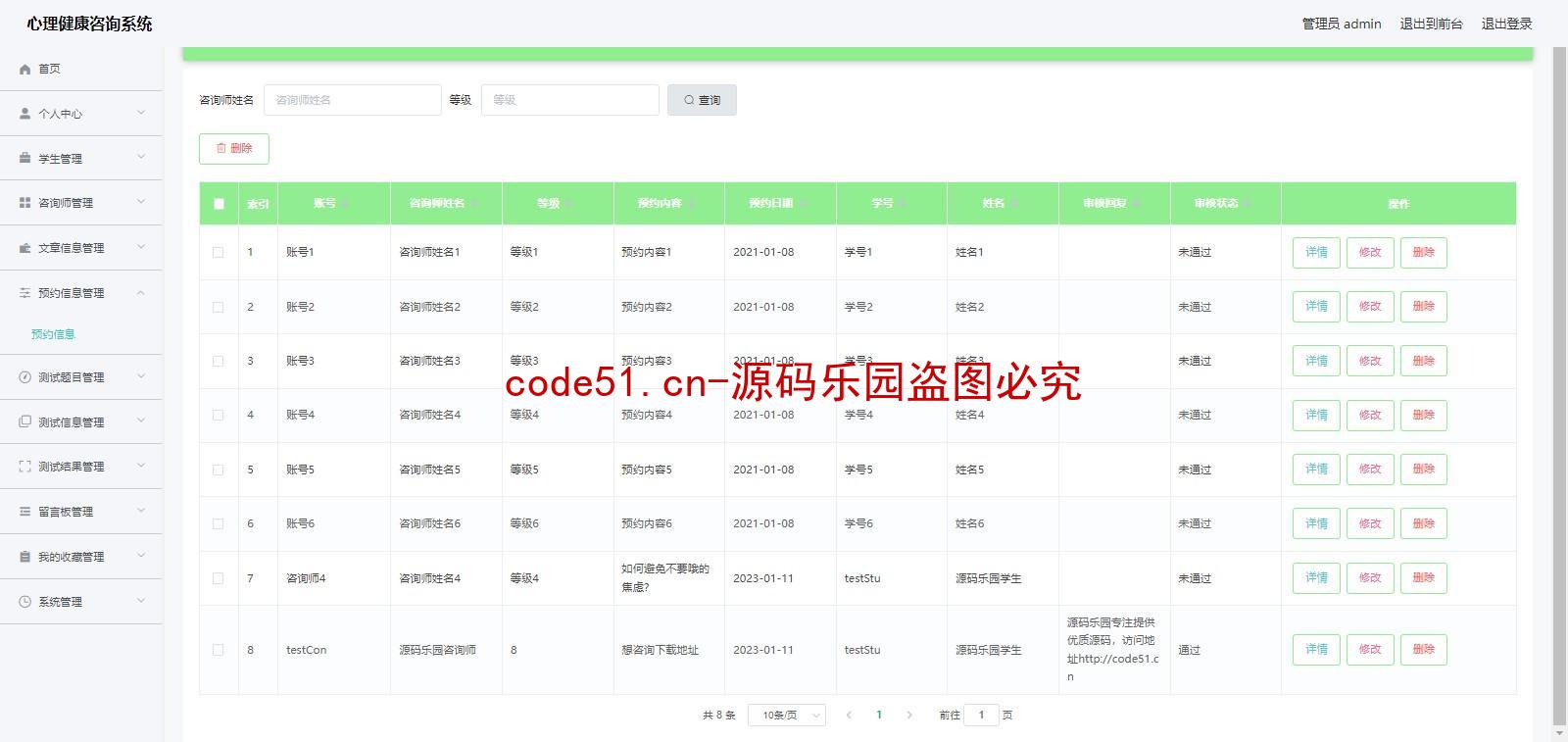This screenshot has height=742, width=1568.
Task: Click the clock icon for 系统管理
Action: pyautogui.click(x=25, y=602)
